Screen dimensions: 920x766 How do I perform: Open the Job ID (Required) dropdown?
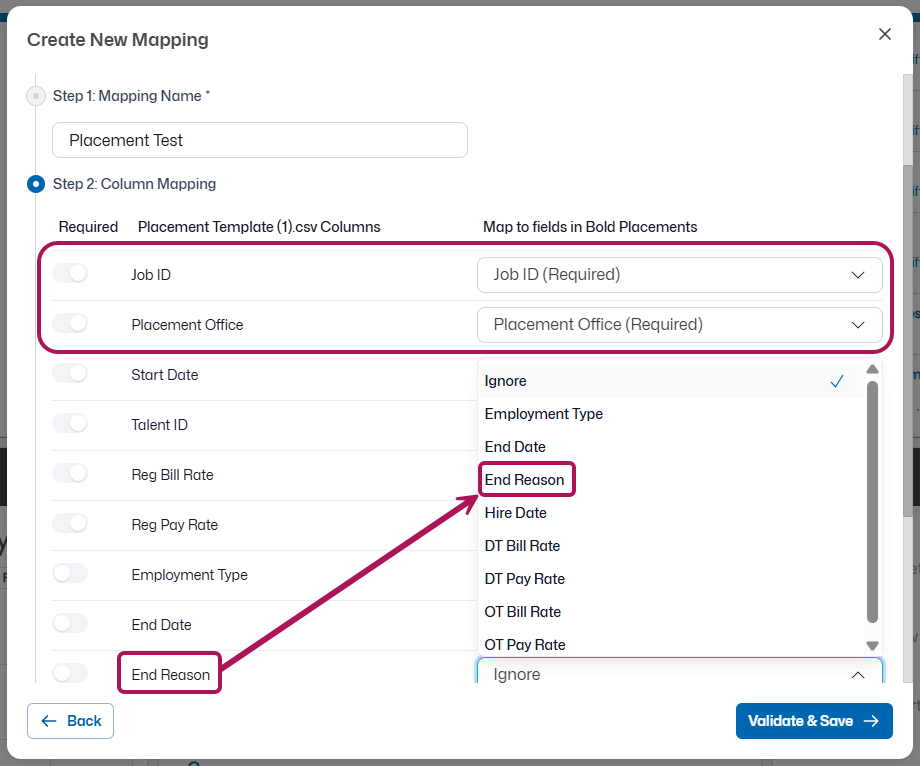click(x=679, y=274)
